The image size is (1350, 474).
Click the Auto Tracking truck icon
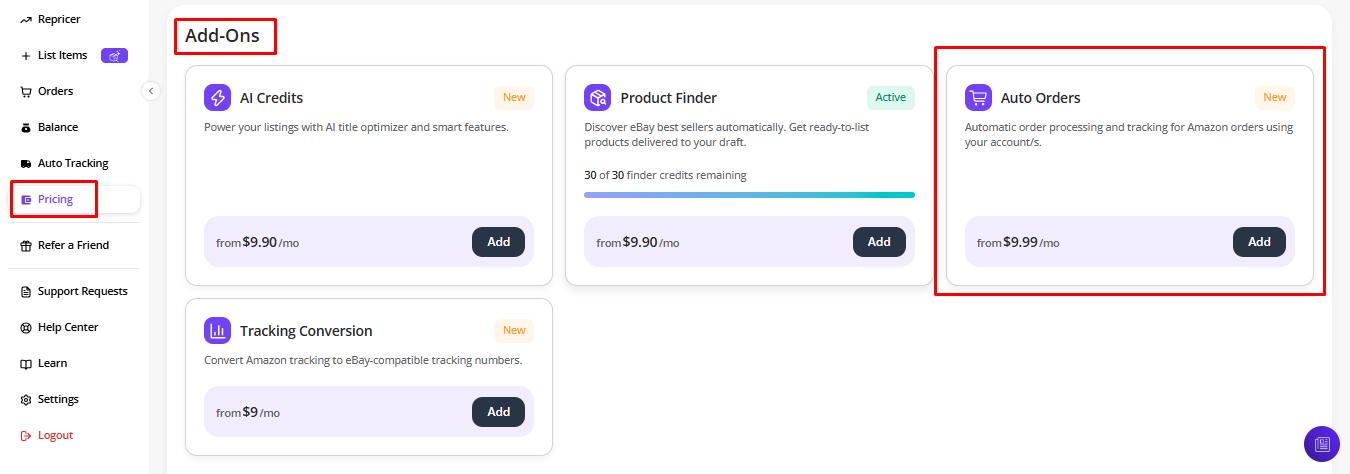[26, 163]
